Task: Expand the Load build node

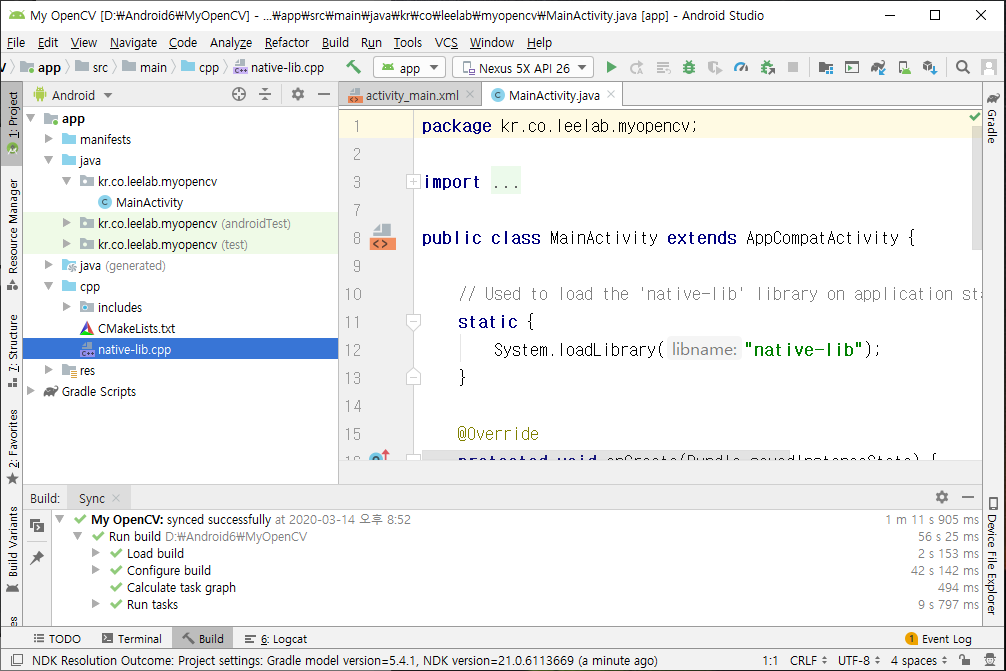Action: 96,554
